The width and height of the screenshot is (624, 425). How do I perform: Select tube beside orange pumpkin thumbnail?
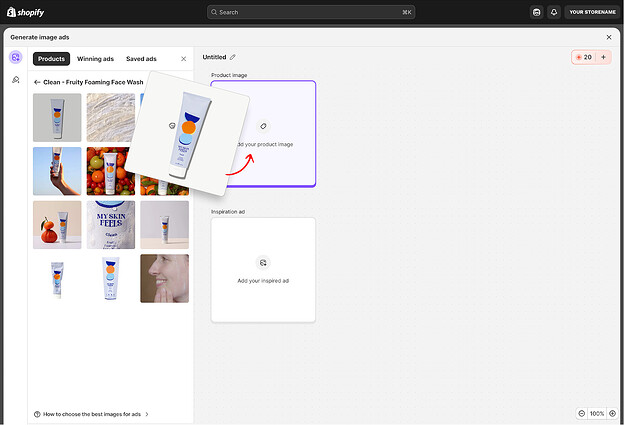(57, 225)
